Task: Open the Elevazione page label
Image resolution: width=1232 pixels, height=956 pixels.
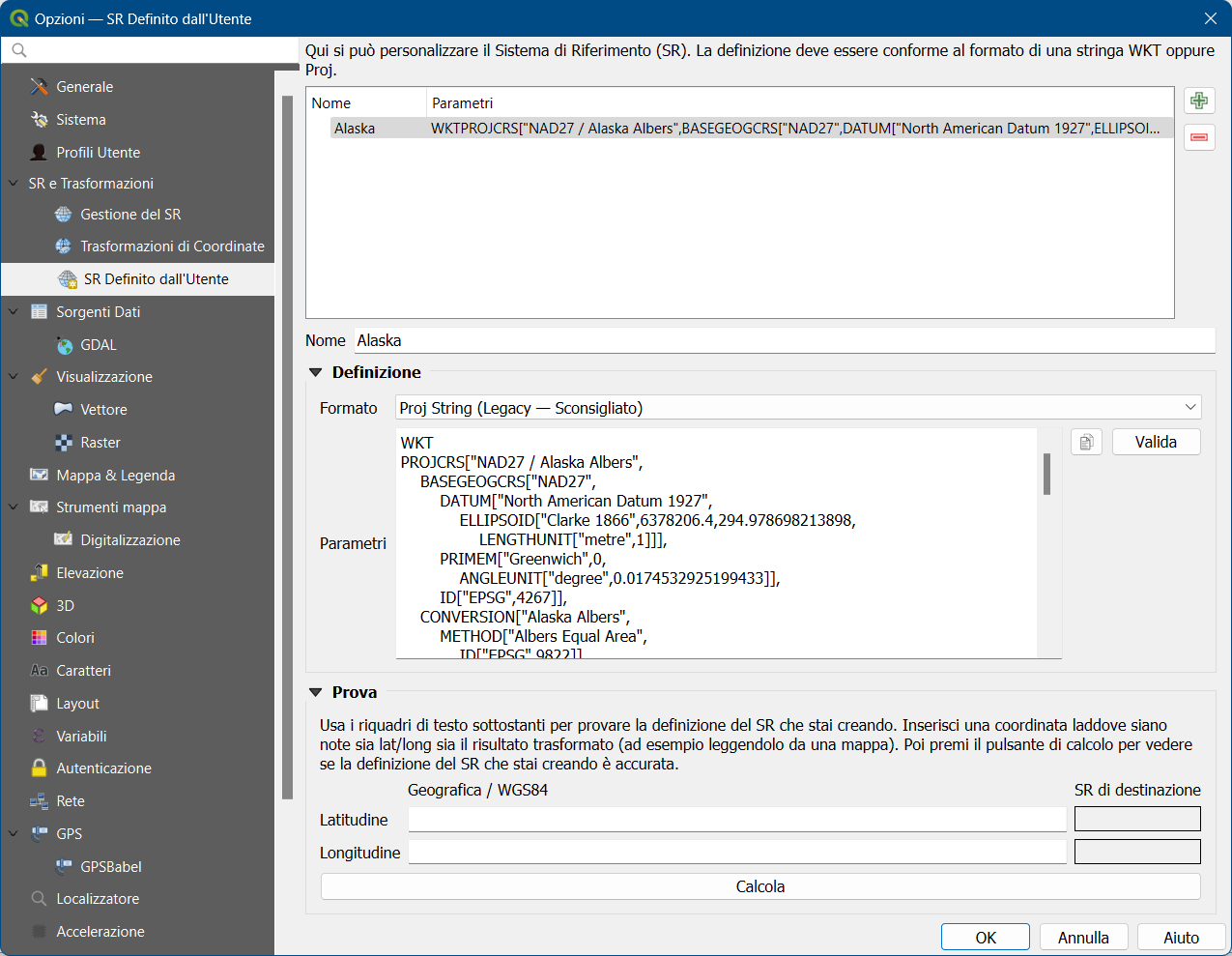Action: [90, 573]
